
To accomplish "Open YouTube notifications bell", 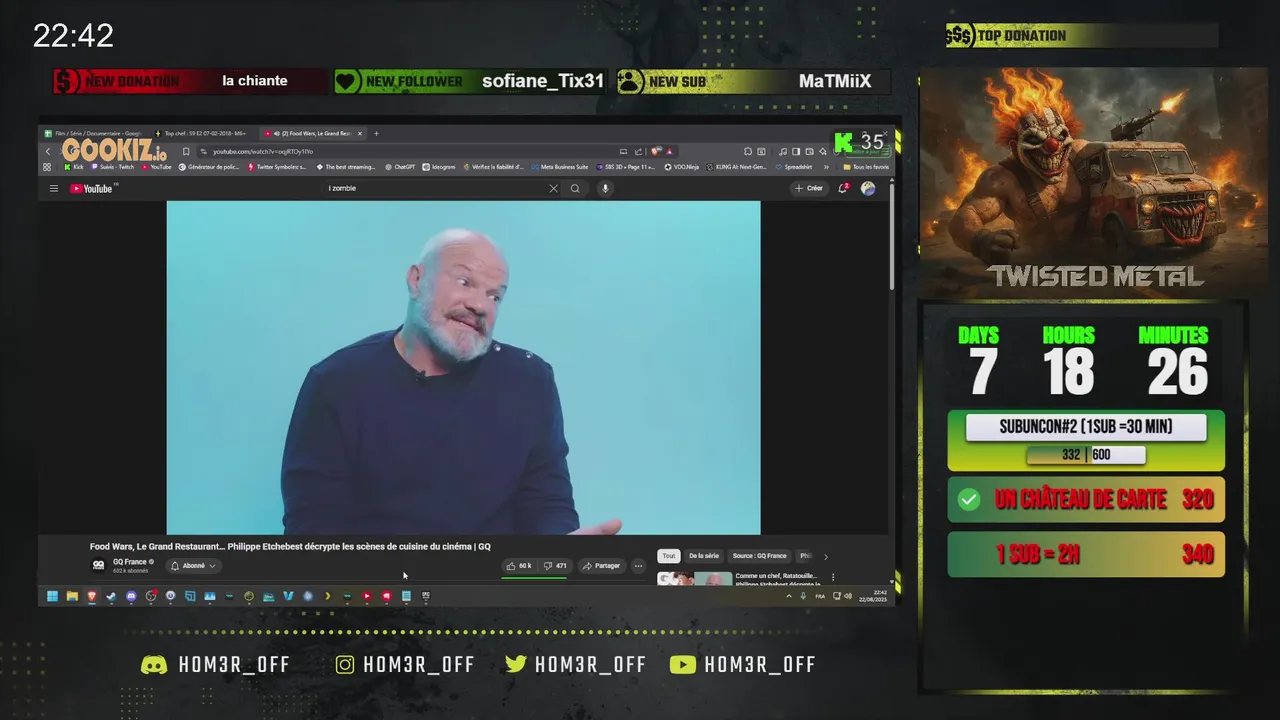I will tap(843, 188).
